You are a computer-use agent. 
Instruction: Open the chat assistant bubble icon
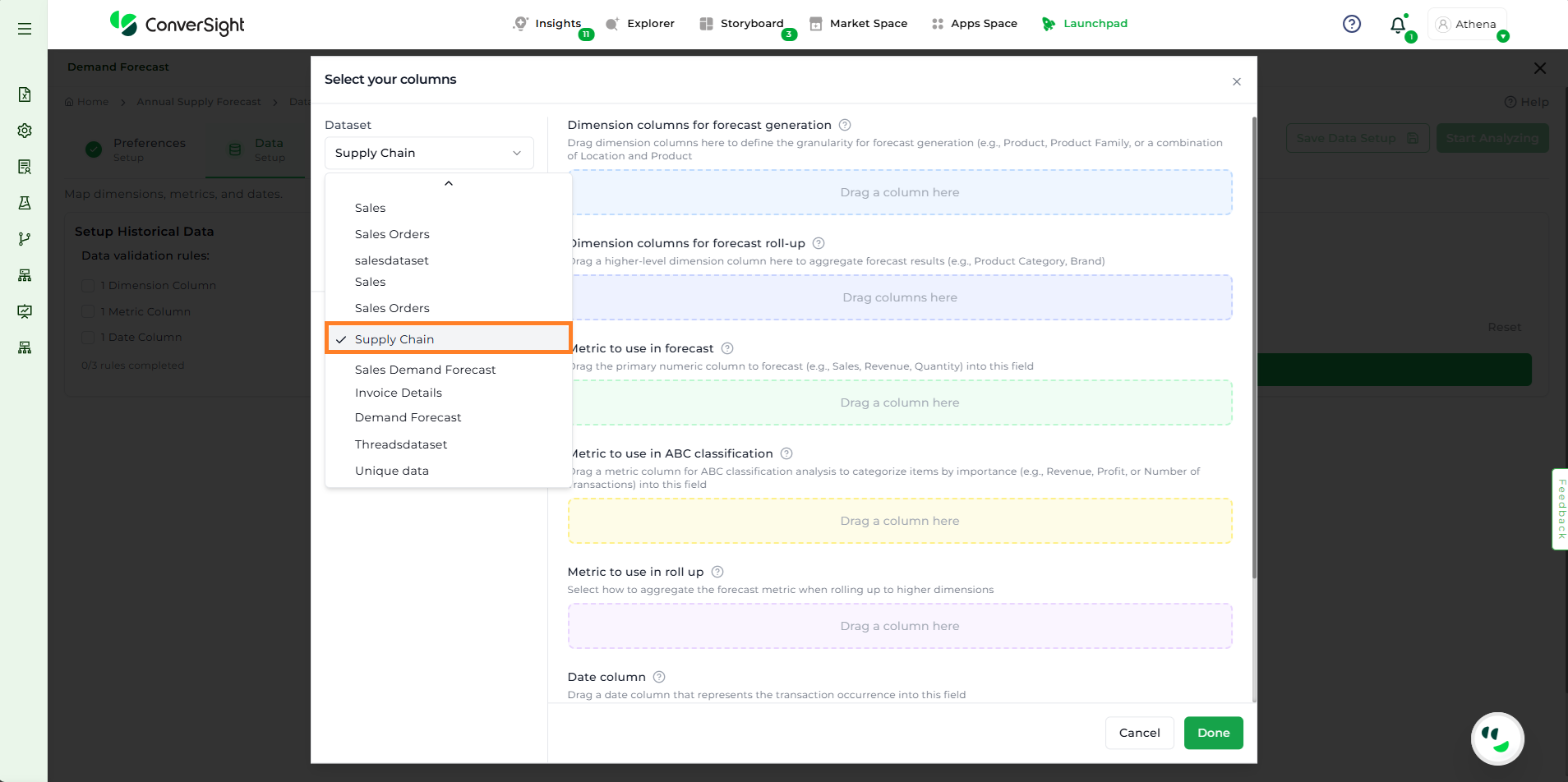tap(1497, 738)
